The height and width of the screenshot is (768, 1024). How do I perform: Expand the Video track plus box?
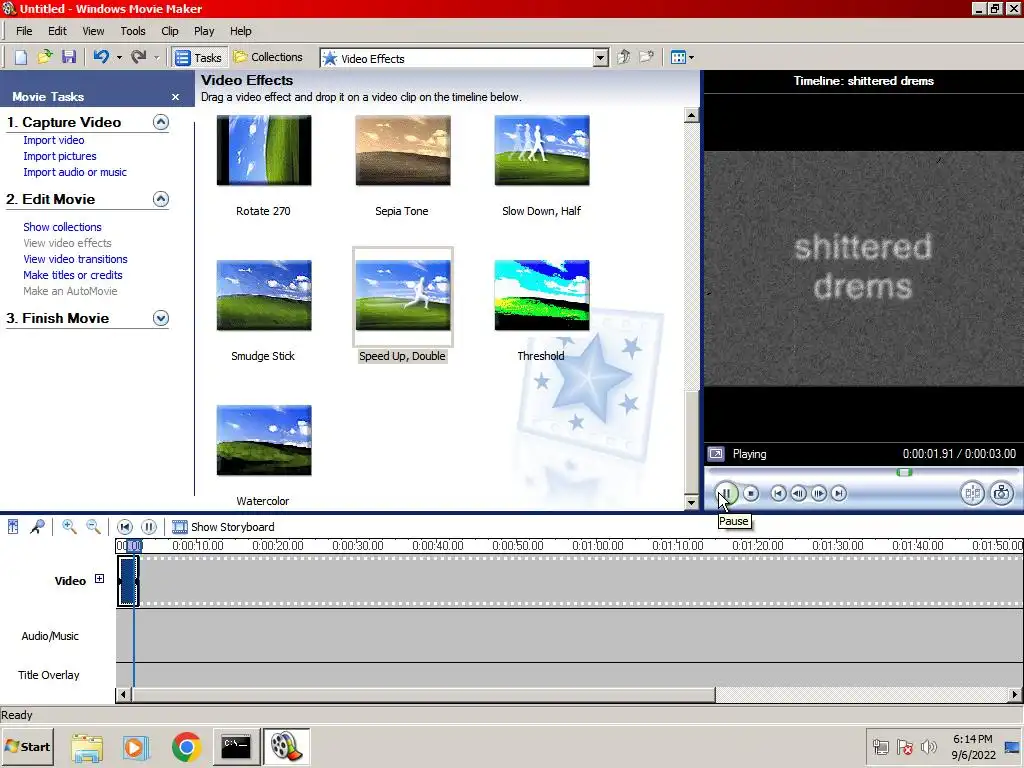pyautogui.click(x=99, y=579)
